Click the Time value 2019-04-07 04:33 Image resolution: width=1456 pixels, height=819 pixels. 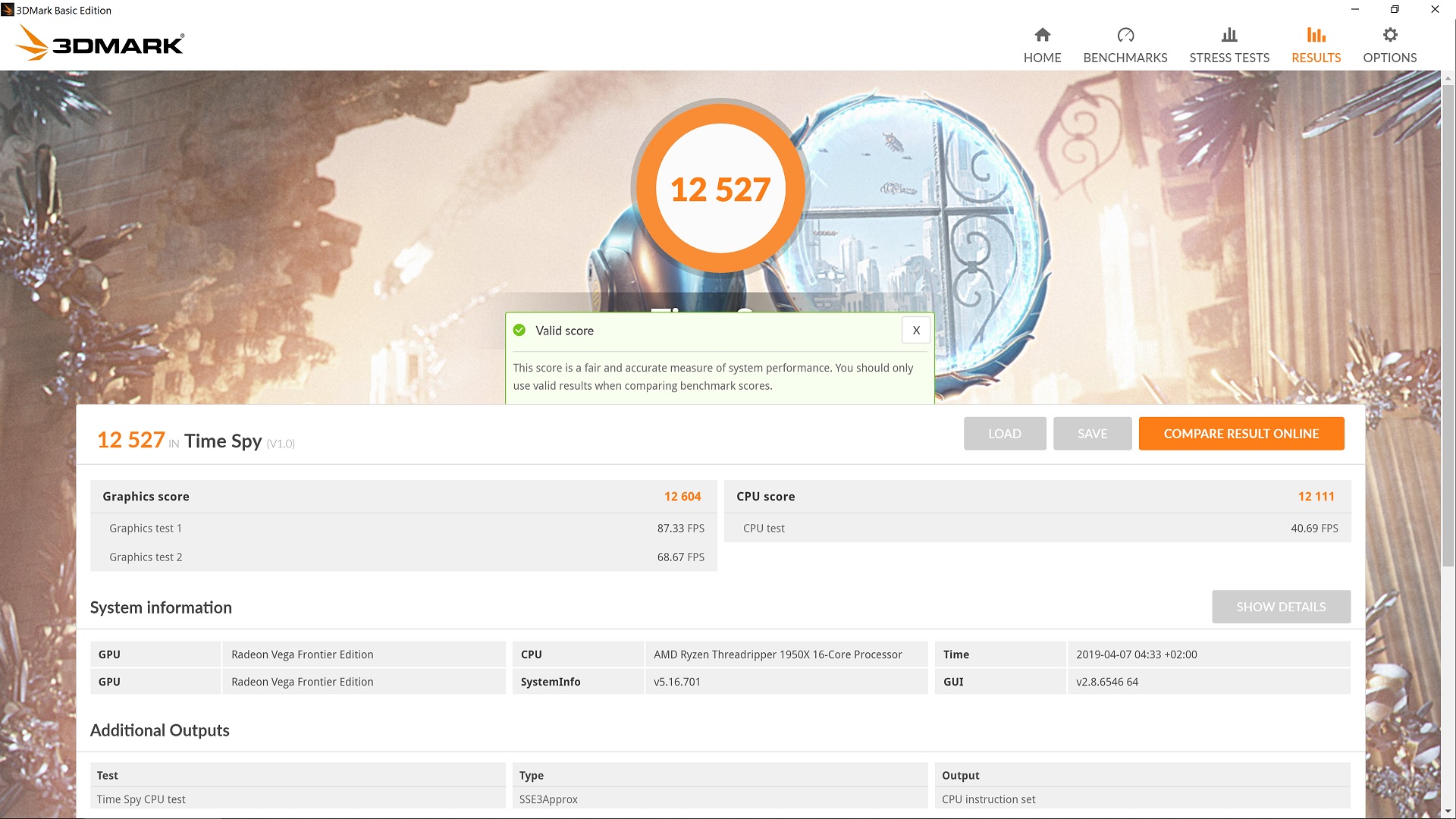(x=1209, y=654)
